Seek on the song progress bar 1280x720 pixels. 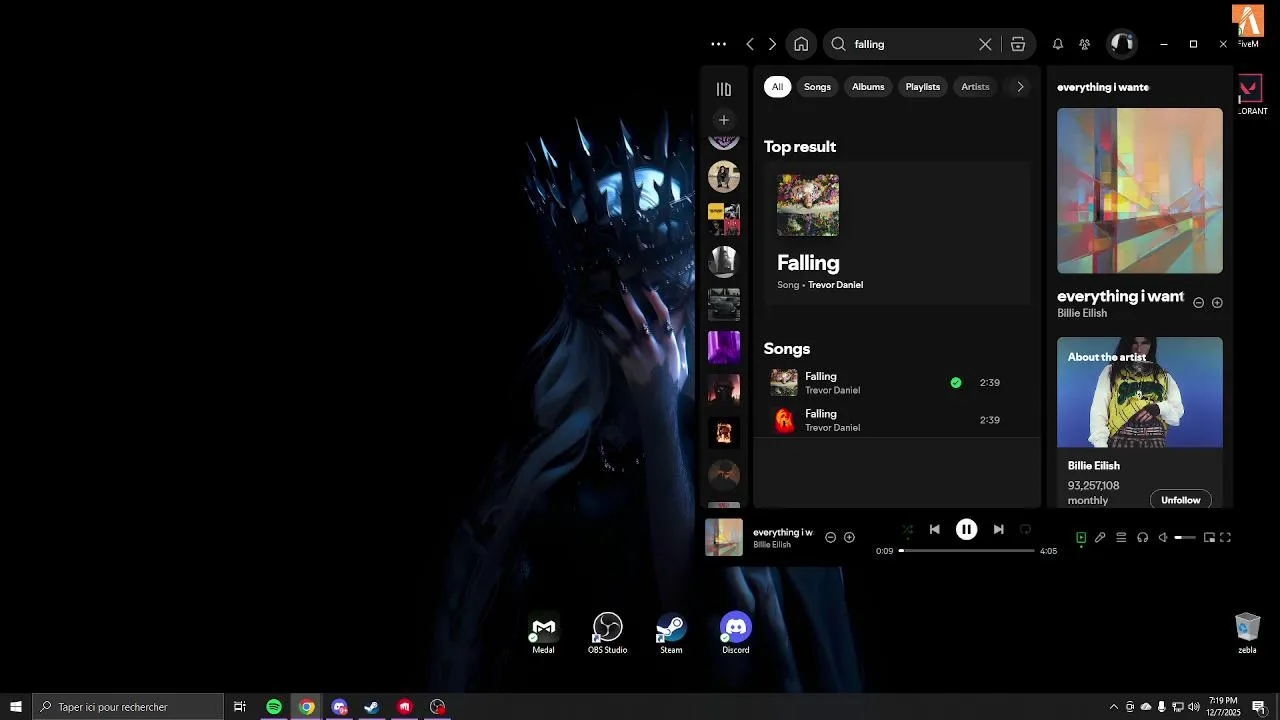click(x=967, y=551)
